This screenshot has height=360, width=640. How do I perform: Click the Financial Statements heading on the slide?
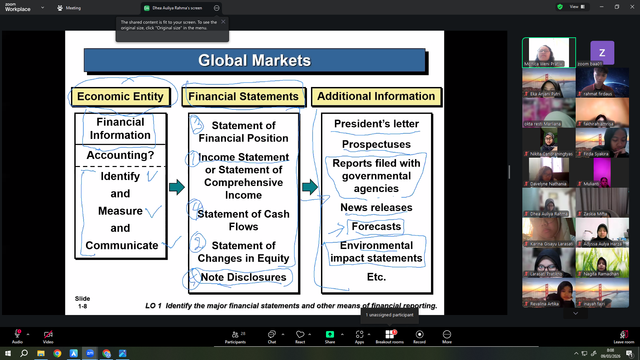coord(243,97)
